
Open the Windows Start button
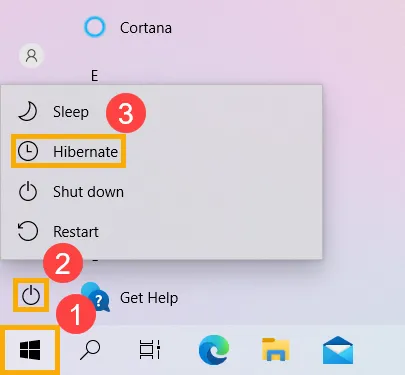[30, 350]
